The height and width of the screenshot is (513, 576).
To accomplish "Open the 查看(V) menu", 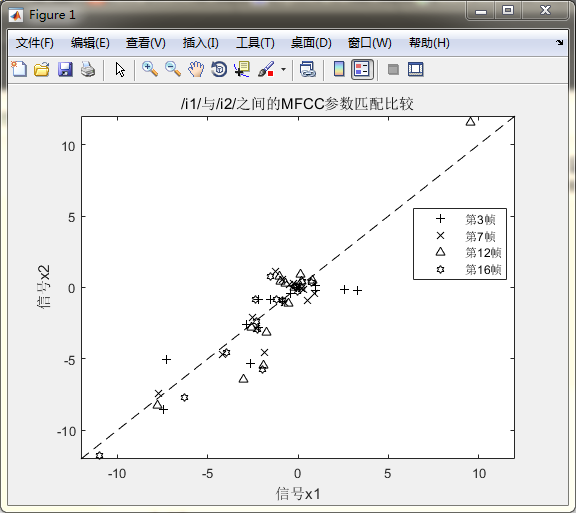I will coord(145,43).
